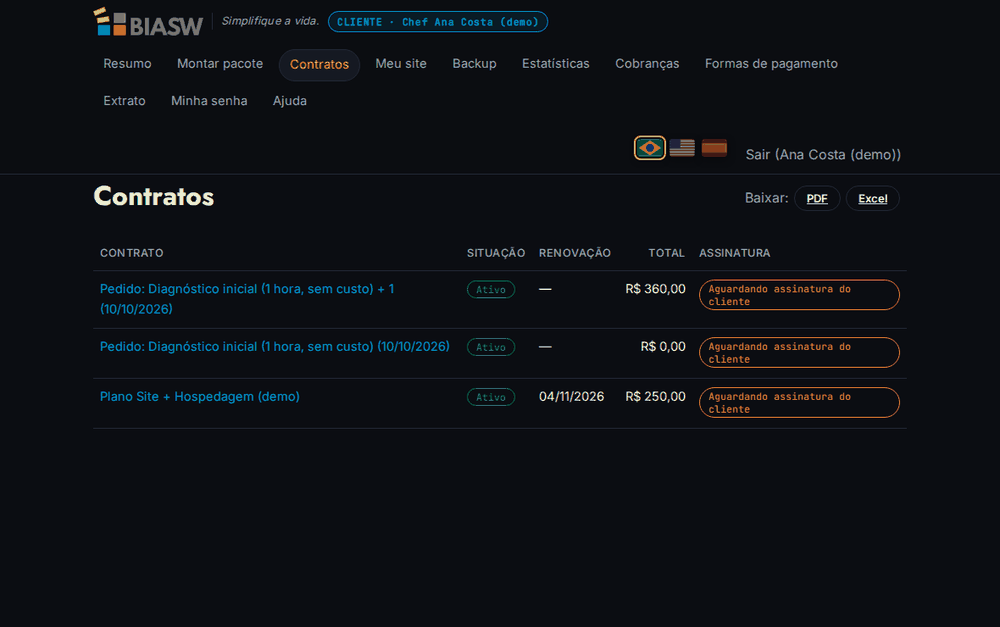This screenshot has width=1000, height=627.
Task: Click the BIASW logo
Action: pyautogui.click(x=148, y=22)
